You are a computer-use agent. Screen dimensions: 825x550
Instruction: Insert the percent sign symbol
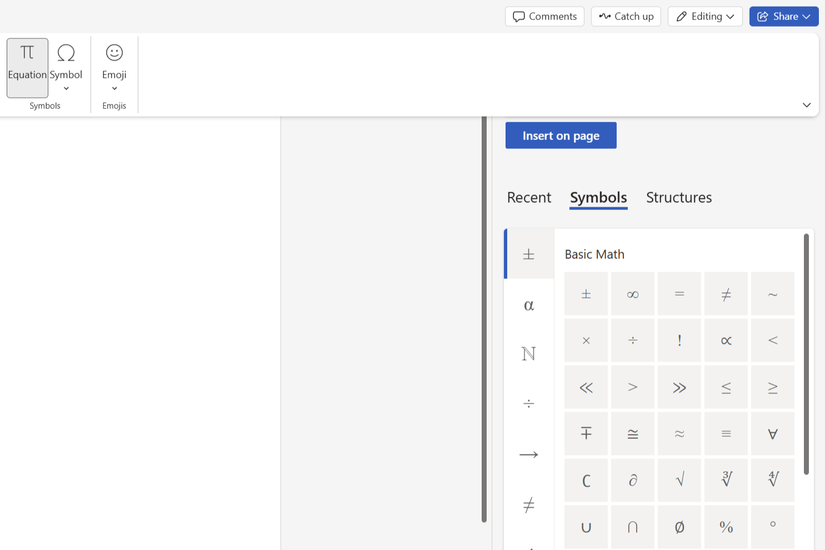[x=726, y=526]
